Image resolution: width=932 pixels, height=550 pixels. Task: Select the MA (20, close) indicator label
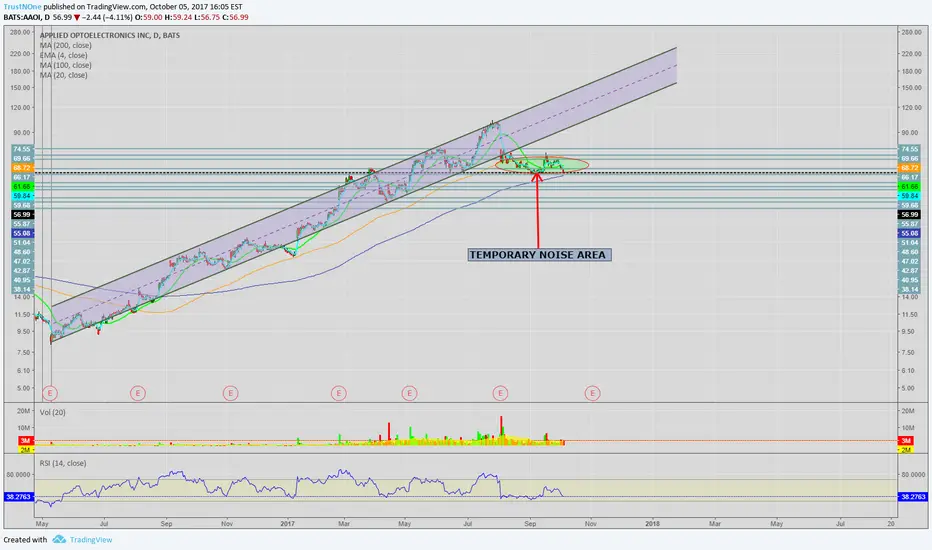tap(64, 76)
